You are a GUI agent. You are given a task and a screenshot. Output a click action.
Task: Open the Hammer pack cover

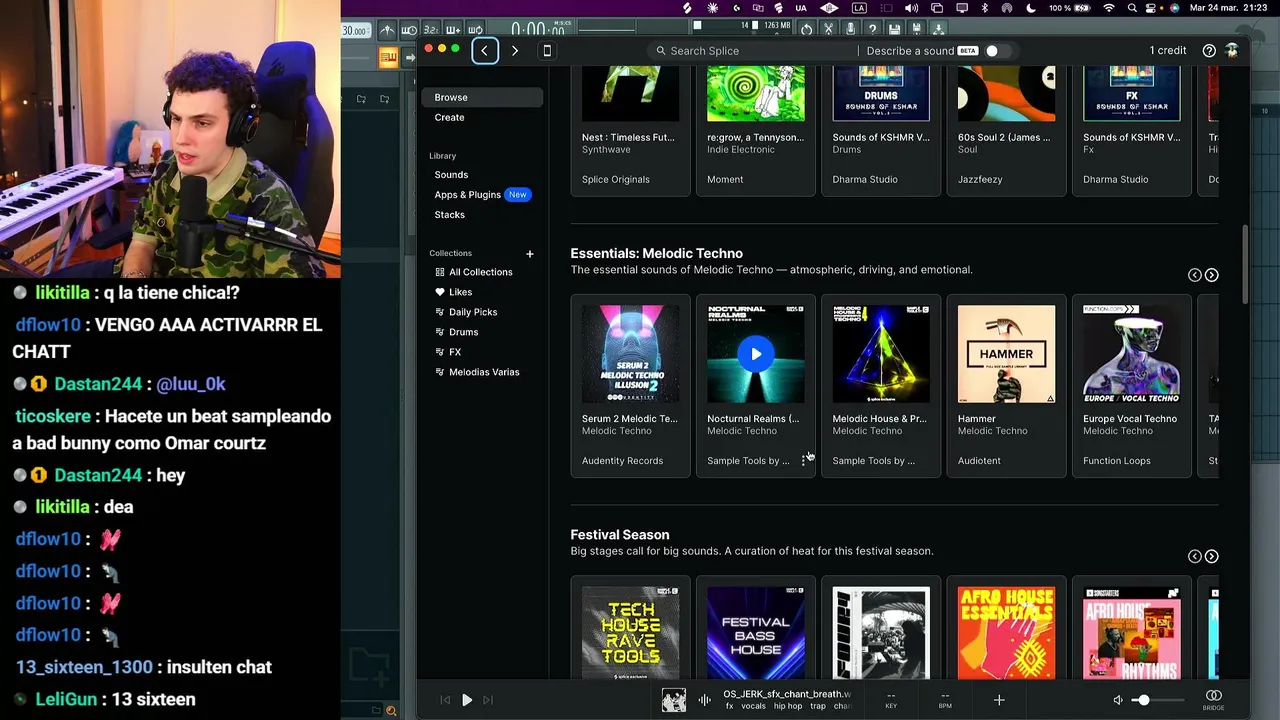click(x=1006, y=354)
